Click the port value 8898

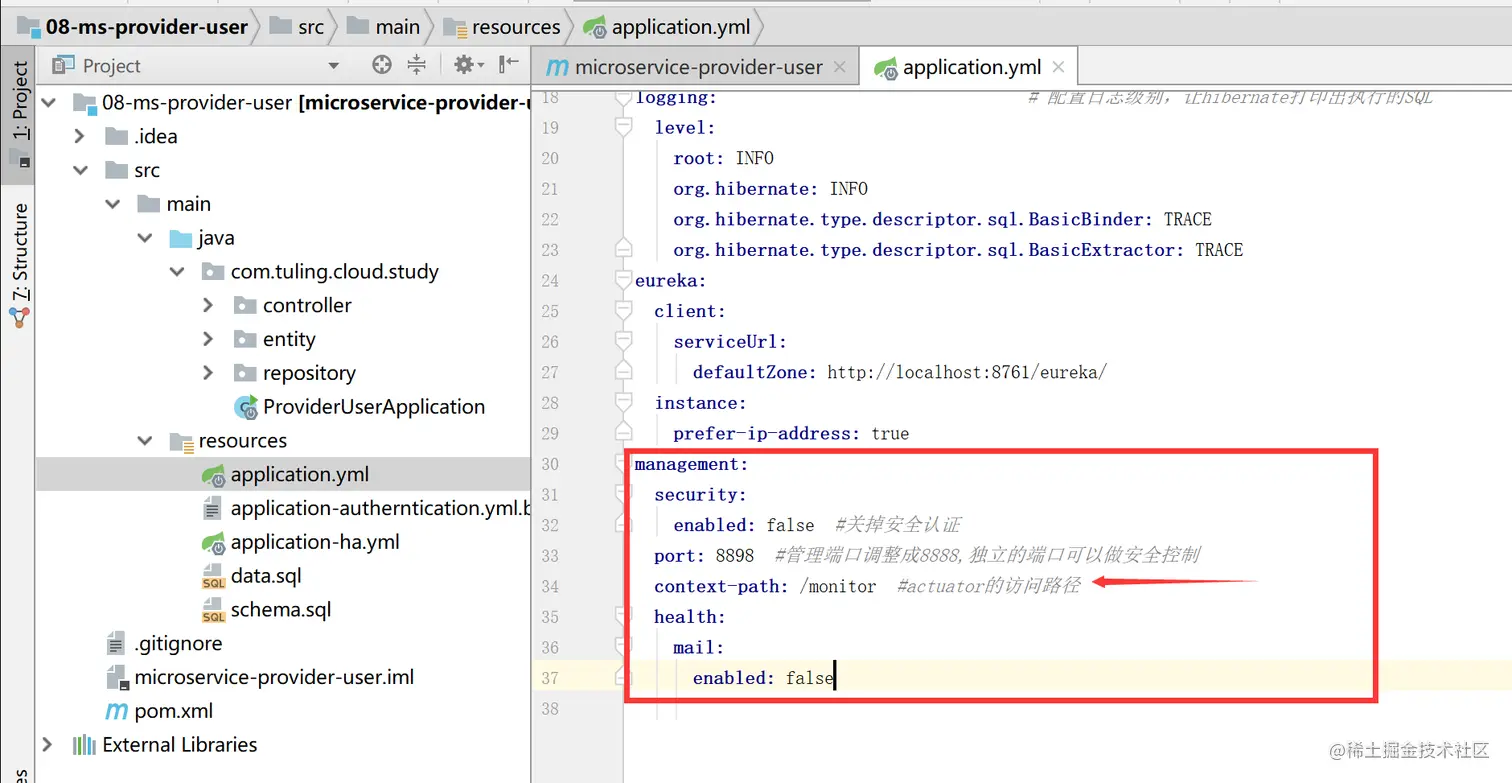tap(735, 555)
